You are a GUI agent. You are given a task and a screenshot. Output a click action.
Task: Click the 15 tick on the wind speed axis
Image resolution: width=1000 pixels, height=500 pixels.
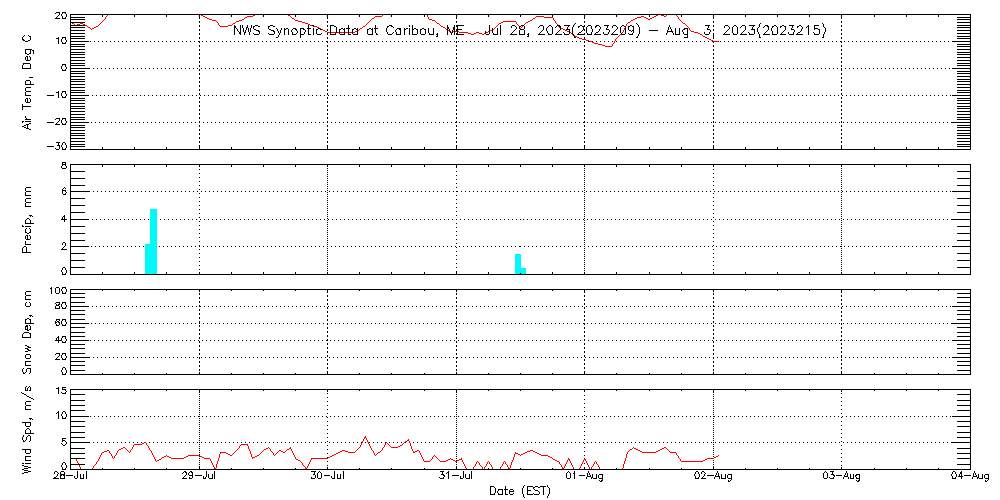[x=60, y=391]
